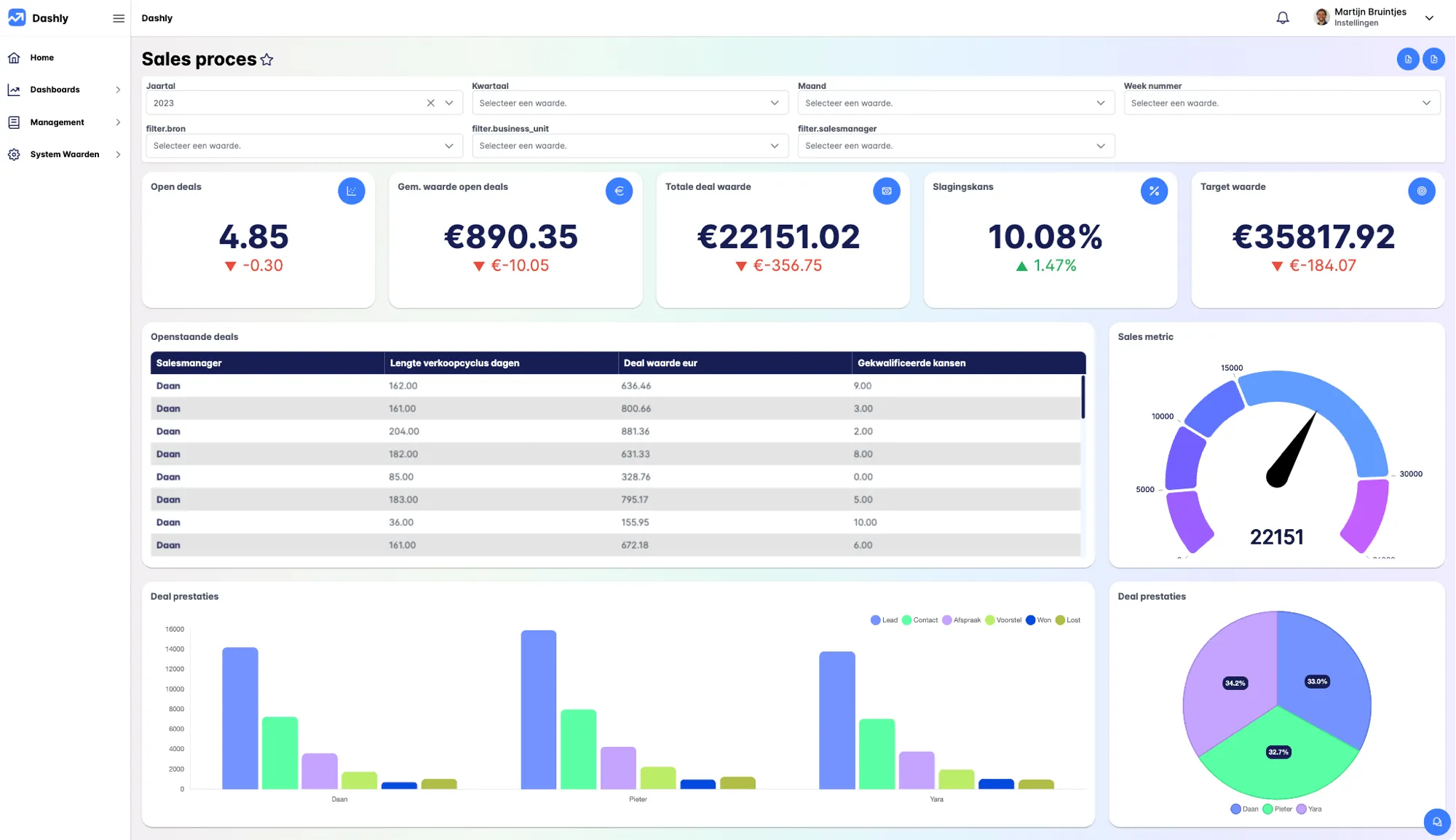Click the euro icon on Gem. waarde card
This screenshot has height=840, width=1456.
point(619,191)
